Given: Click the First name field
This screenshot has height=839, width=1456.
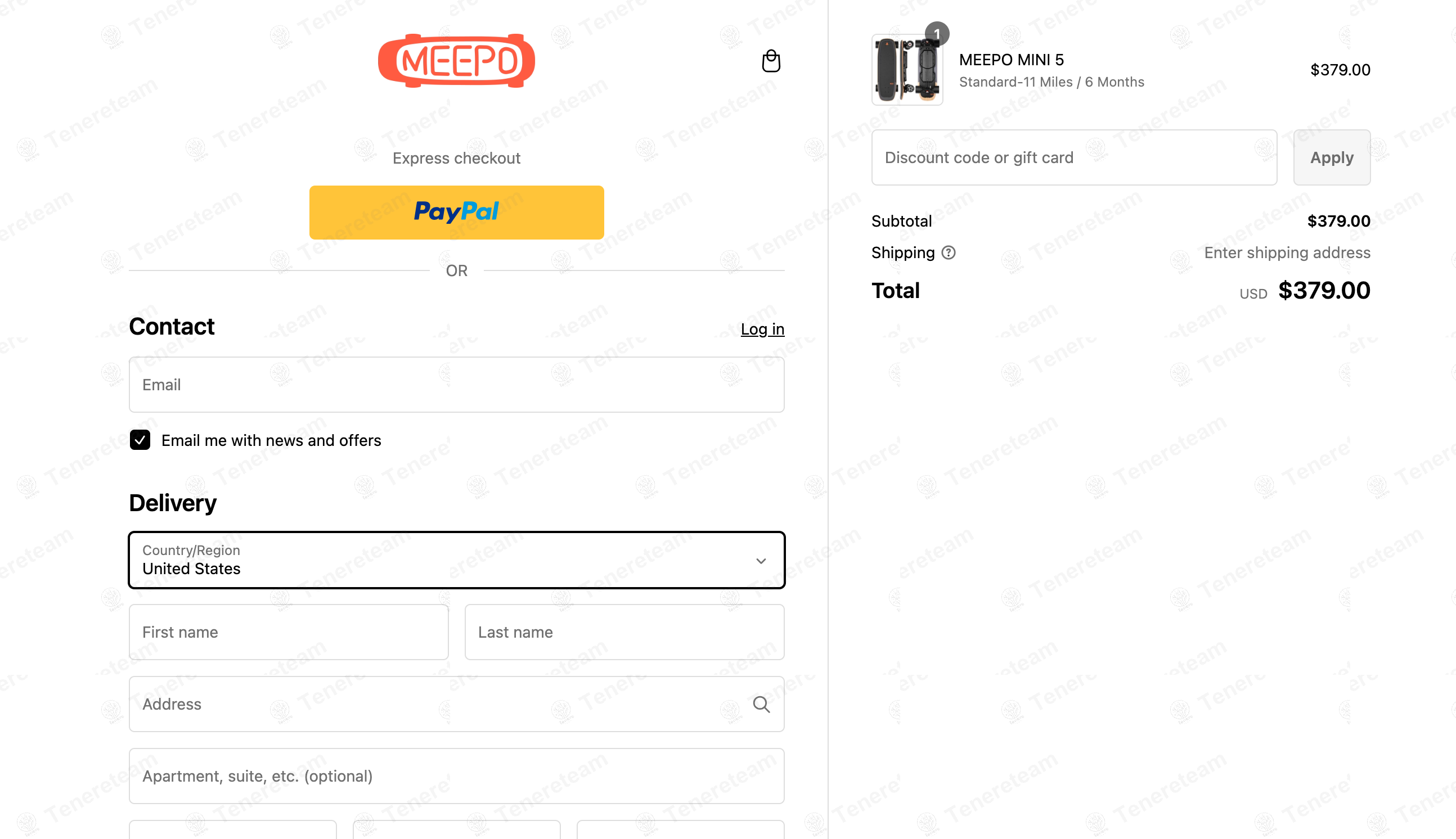Looking at the screenshot, I should pyautogui.click(x=289, y=632).
